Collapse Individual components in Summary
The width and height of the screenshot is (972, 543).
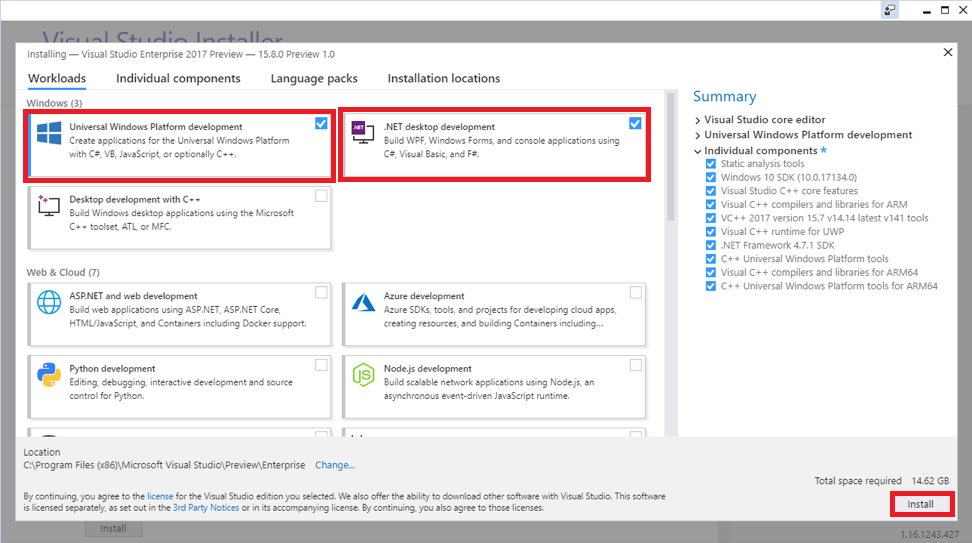point(698,151)
